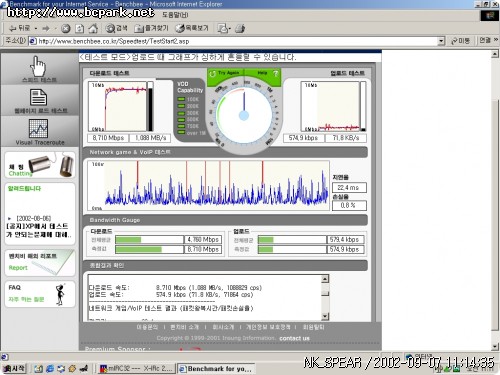
Task: Click the Mail toolbar icon
Action: [223, 29]
